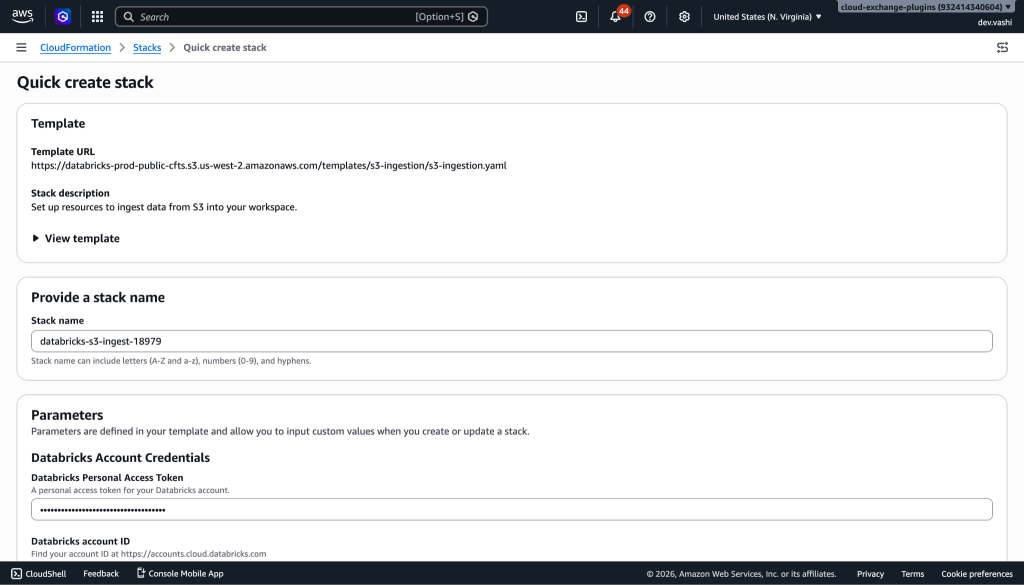This screenshot has height=585, width=1024.
Task: Click the Template URL text
Action: pos(268,165)
